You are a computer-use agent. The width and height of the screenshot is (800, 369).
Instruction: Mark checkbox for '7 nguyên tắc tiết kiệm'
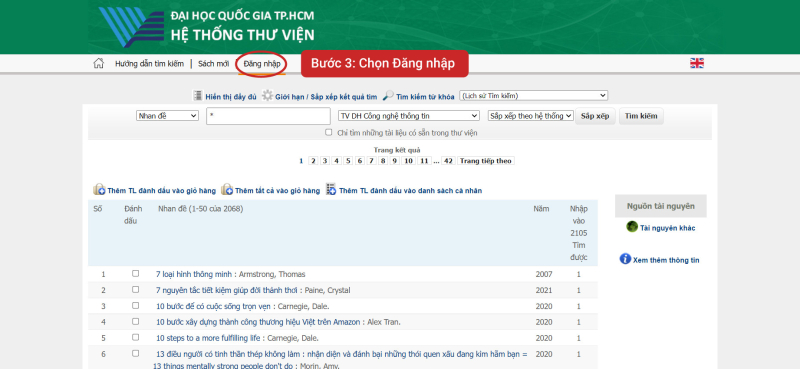(x=135, y=289)
